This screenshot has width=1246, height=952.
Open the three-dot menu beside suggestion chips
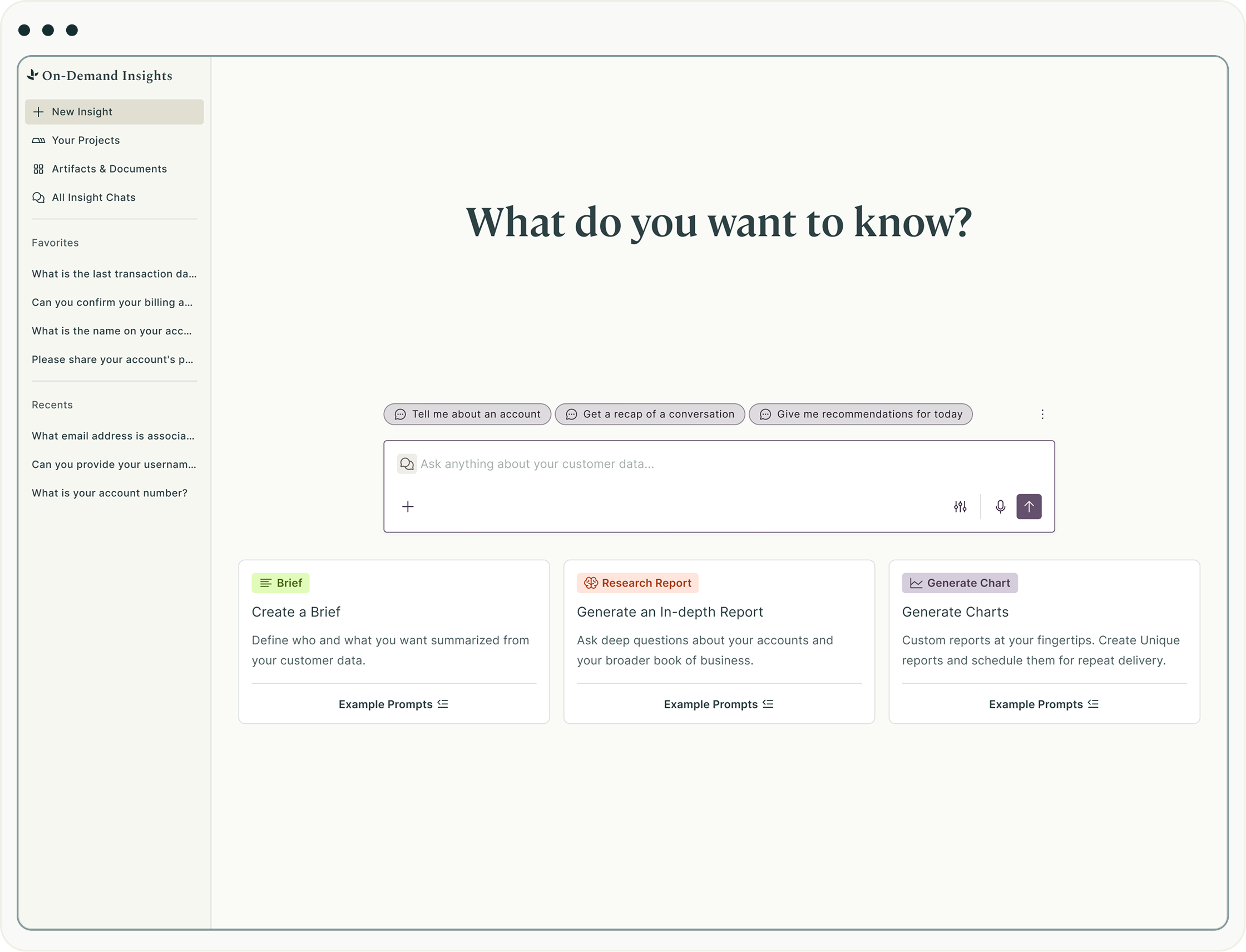pyautogui.click(x=1042, y=414)
